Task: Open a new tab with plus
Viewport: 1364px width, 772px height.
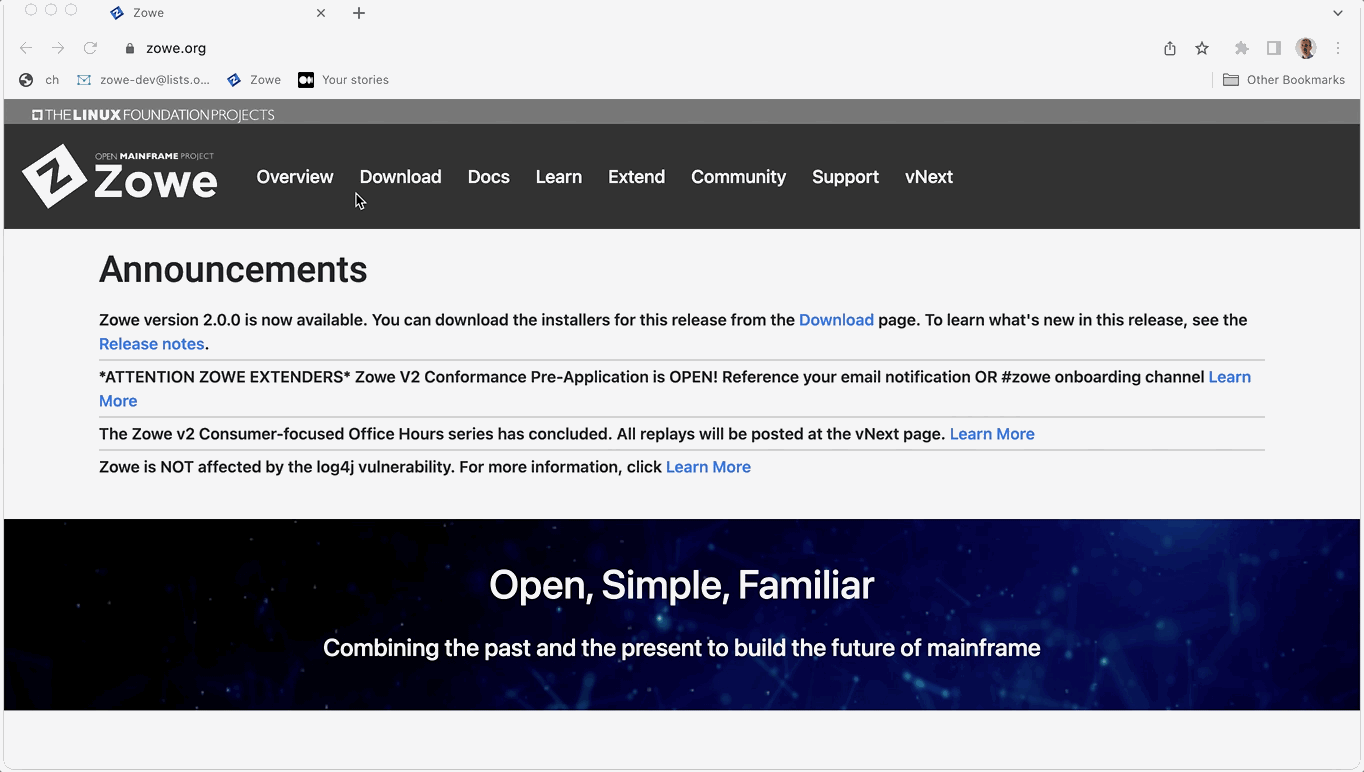Action: (359, 13)
